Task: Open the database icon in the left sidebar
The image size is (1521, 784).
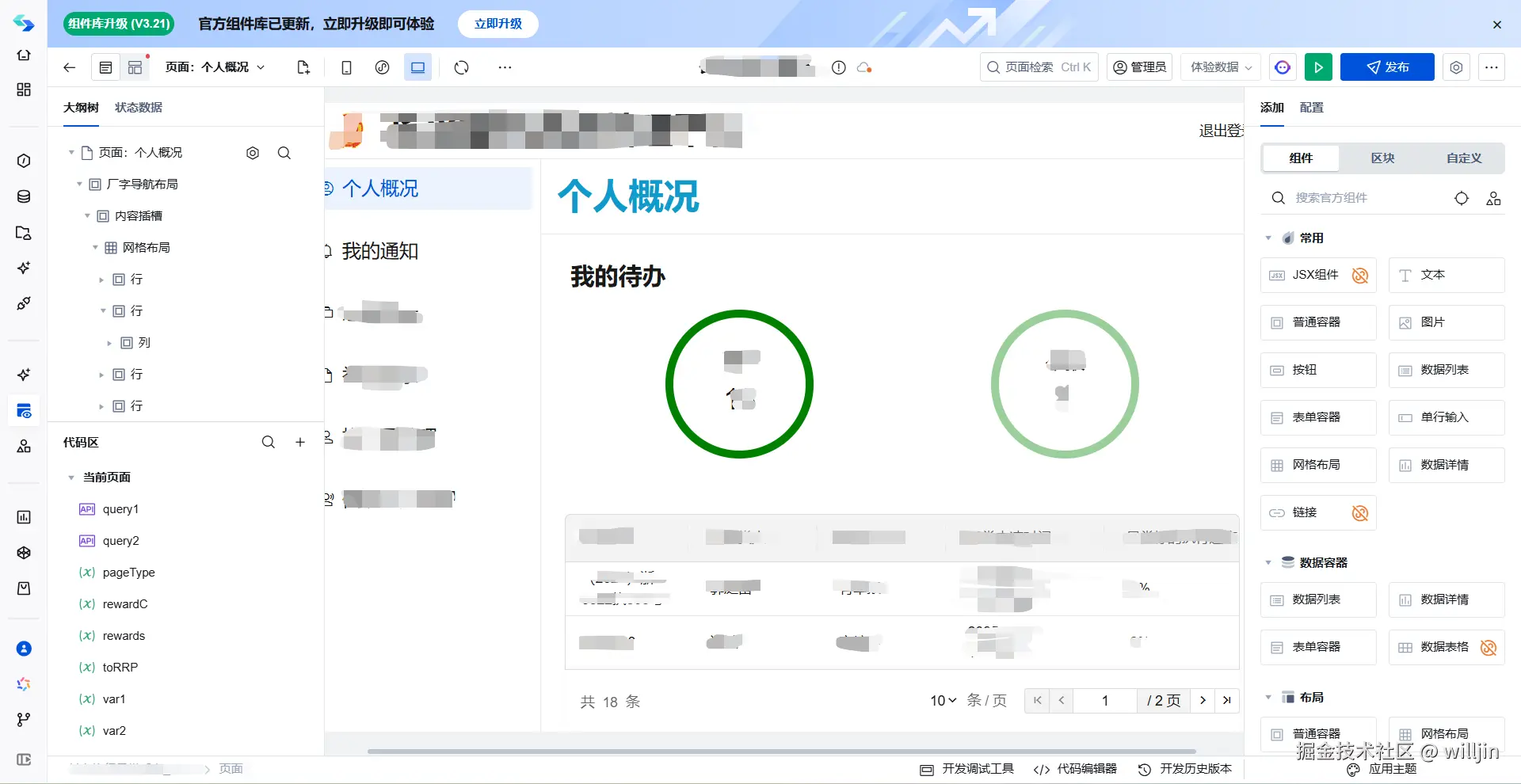Action: (24, 196)
